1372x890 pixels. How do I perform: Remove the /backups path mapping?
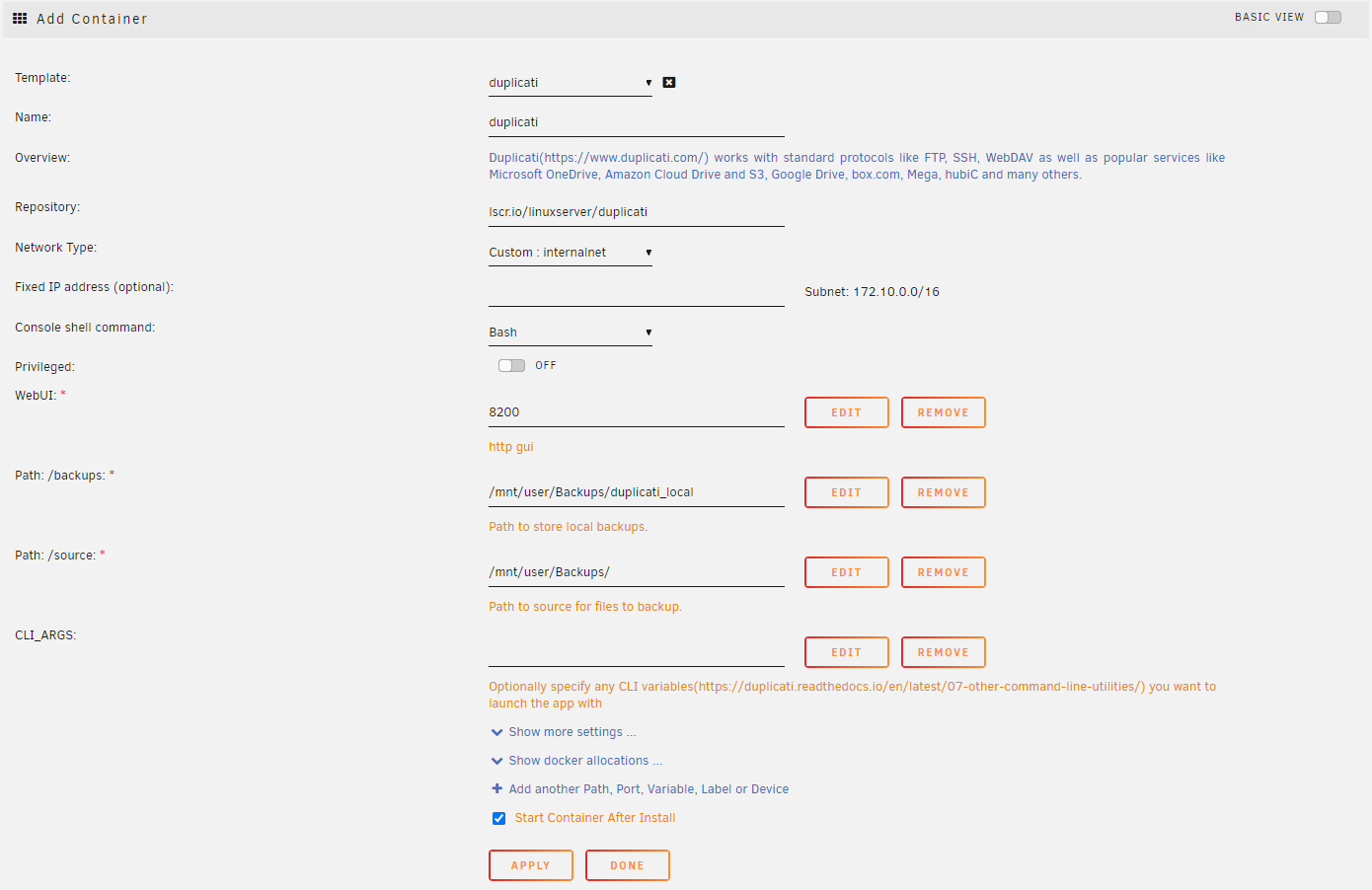click(943, 492)
